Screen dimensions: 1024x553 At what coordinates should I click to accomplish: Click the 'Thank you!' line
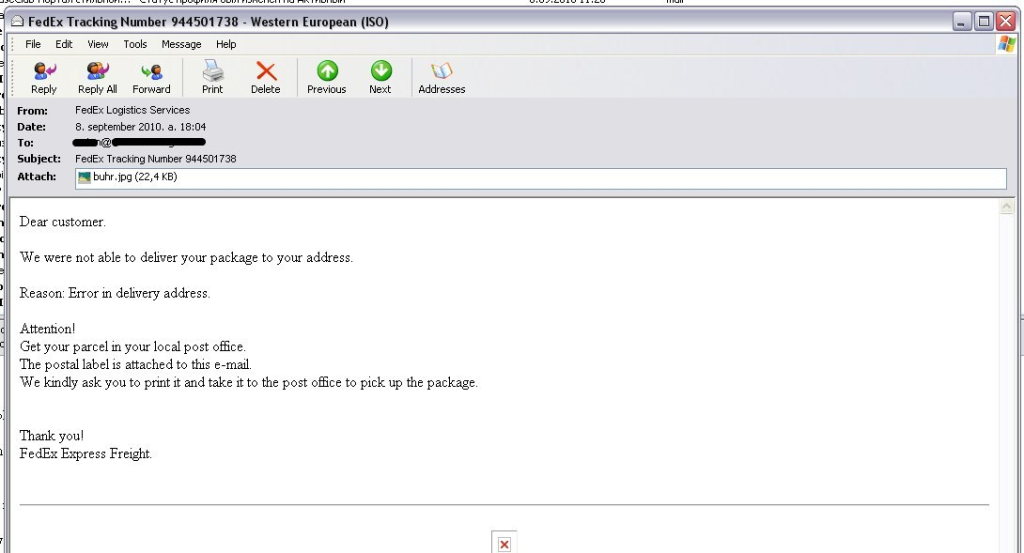pyautogui.click(x=52, y=435)
